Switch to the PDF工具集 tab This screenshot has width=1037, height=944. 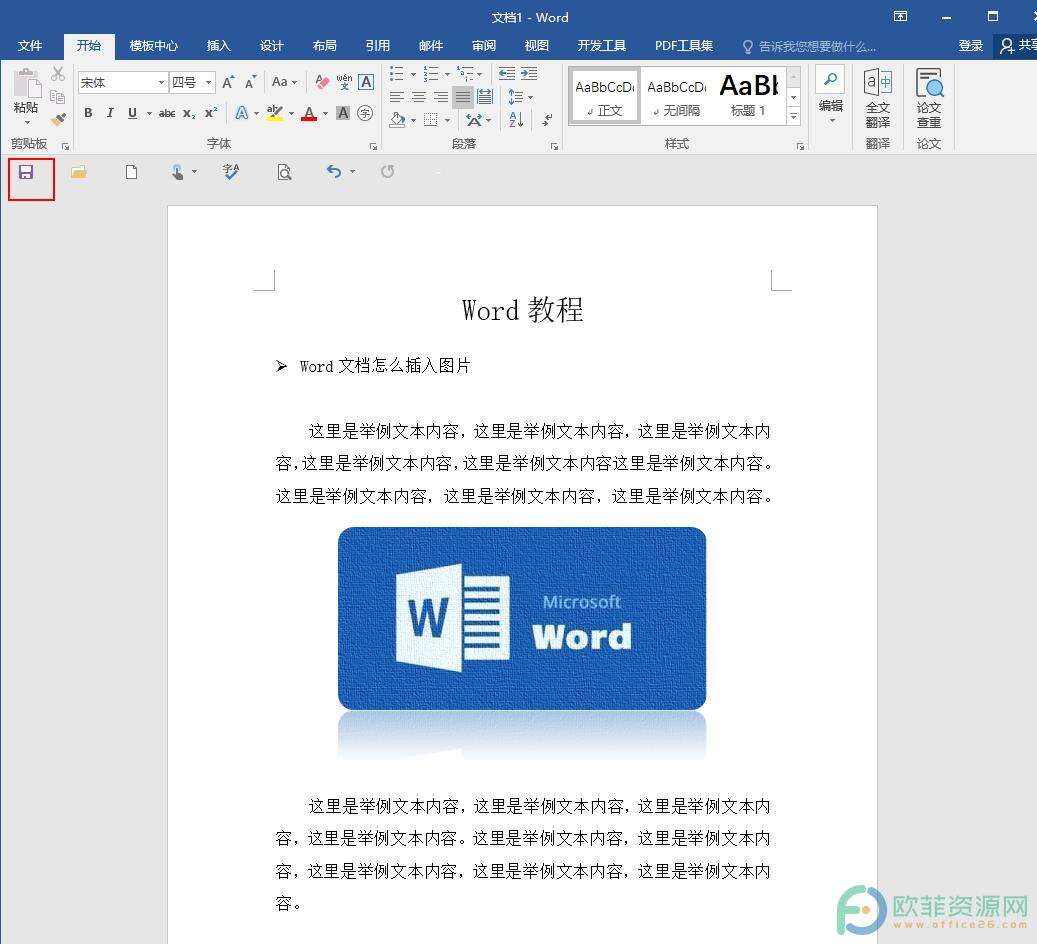684,46
